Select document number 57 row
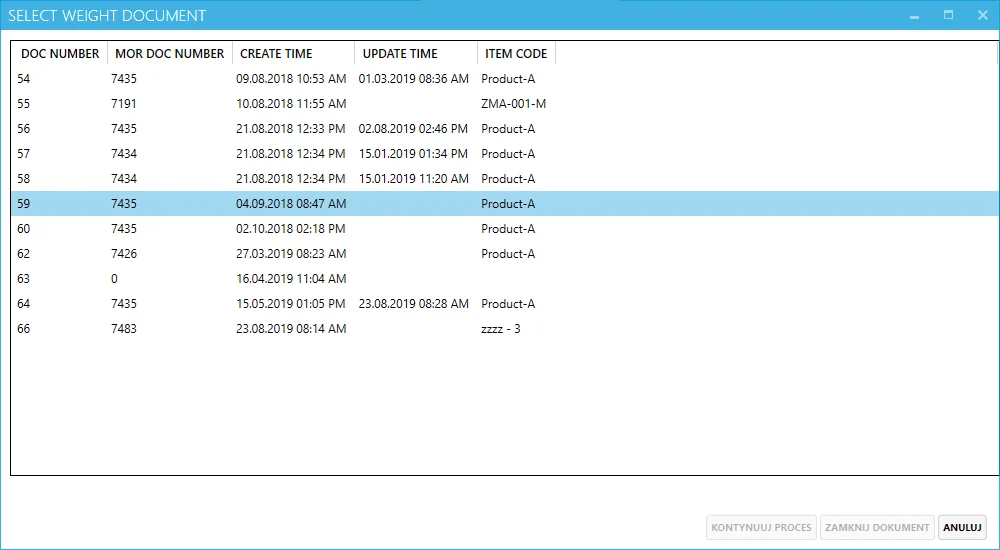1000x550 pixels. tap(505, 154)
